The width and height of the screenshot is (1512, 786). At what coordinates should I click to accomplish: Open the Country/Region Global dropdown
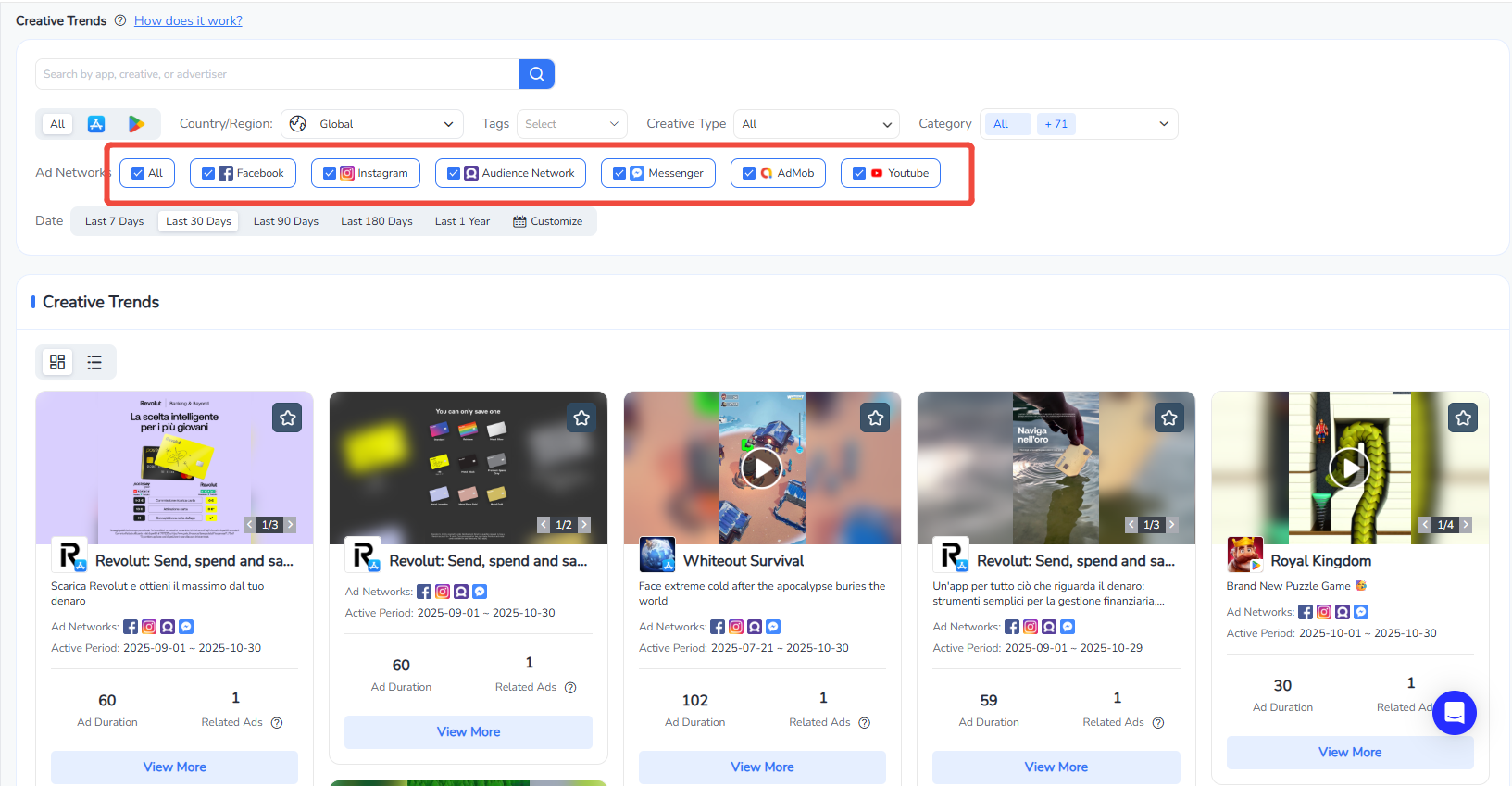pyautogui.click(x=372, y=124)
